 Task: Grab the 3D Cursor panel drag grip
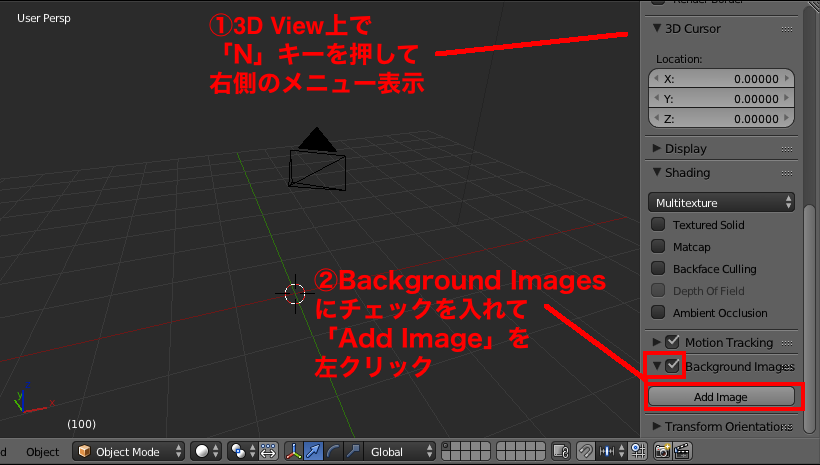click(787, 29)
